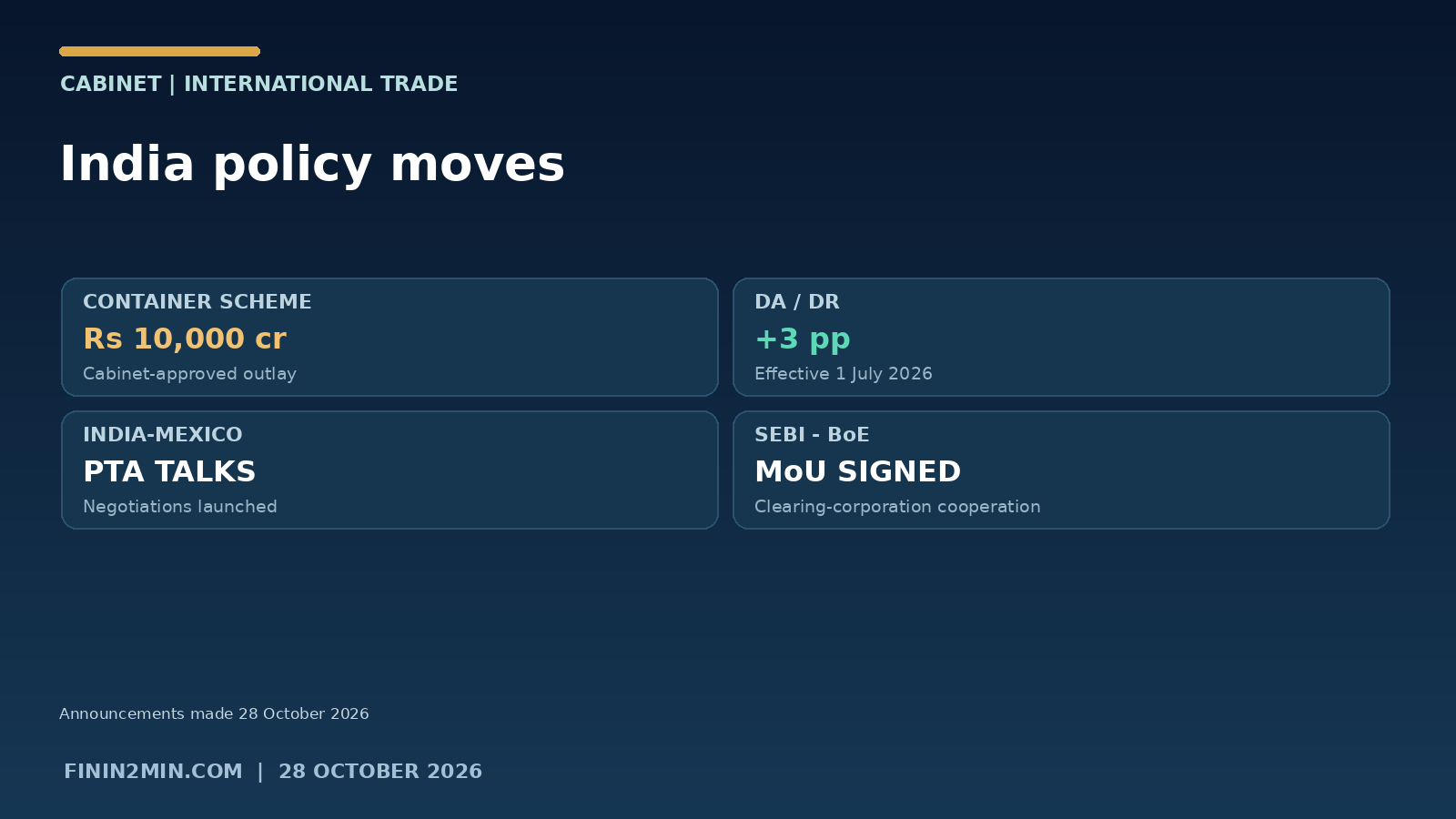Click the Rs 10,000 cr figure

click(185, 339)
